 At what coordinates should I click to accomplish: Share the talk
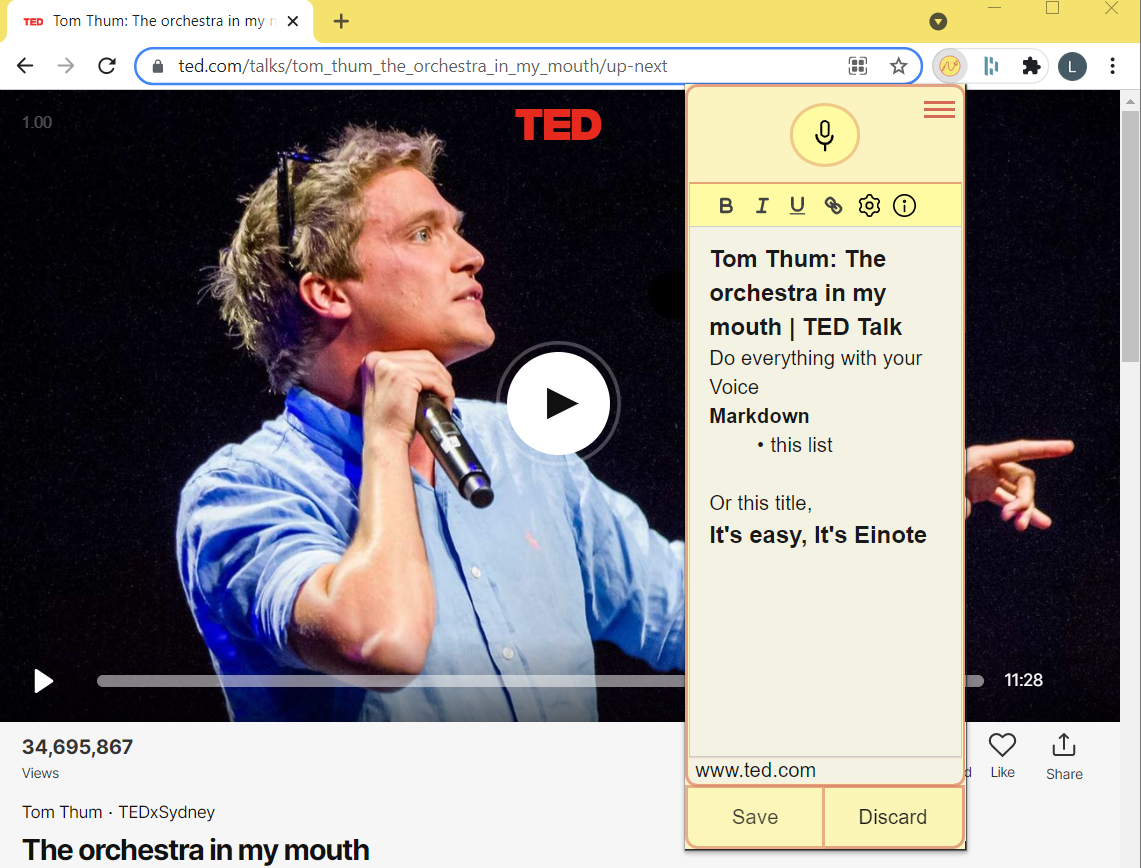[1064, 757]
